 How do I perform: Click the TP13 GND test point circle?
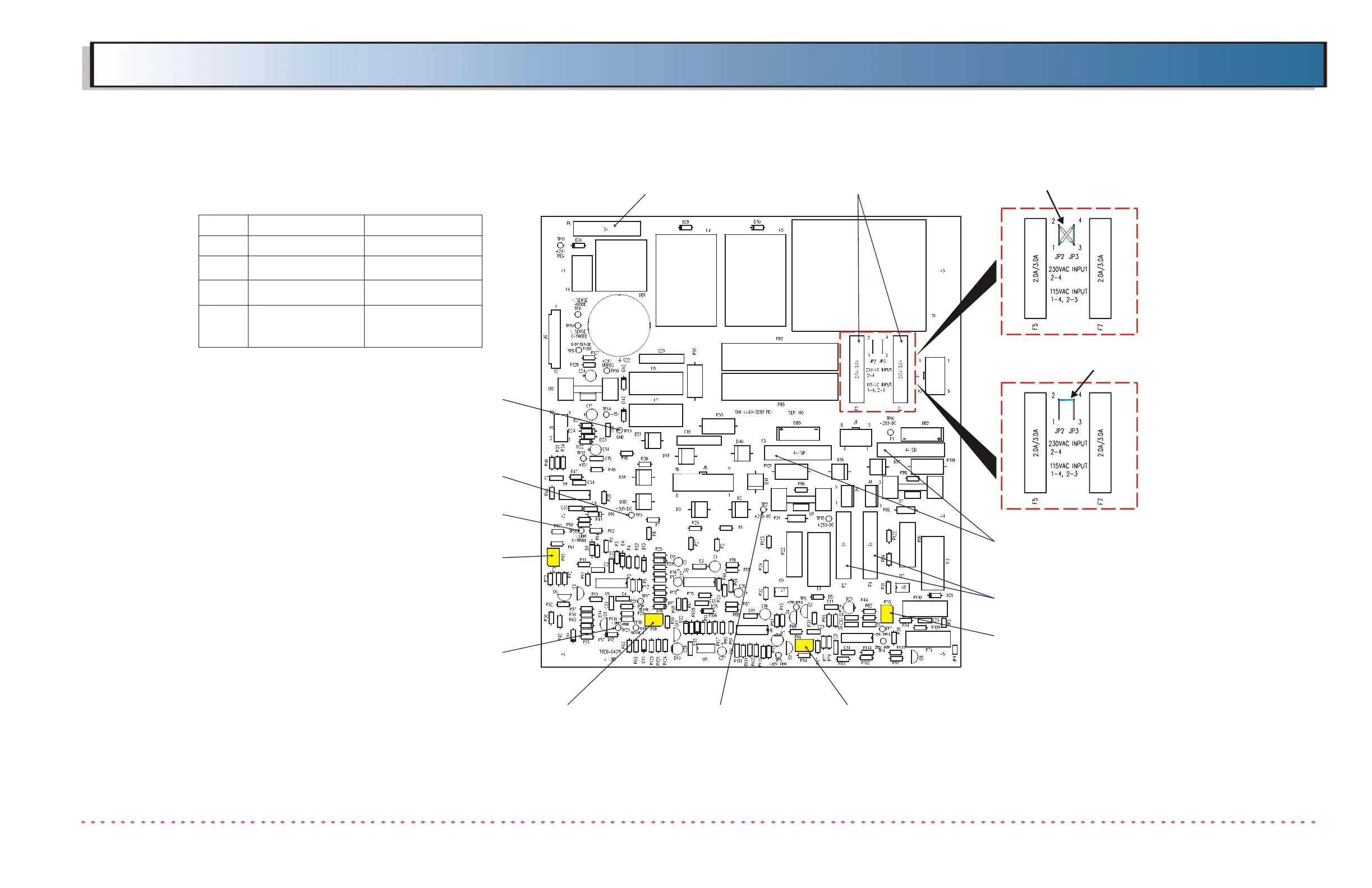[620, 431]
